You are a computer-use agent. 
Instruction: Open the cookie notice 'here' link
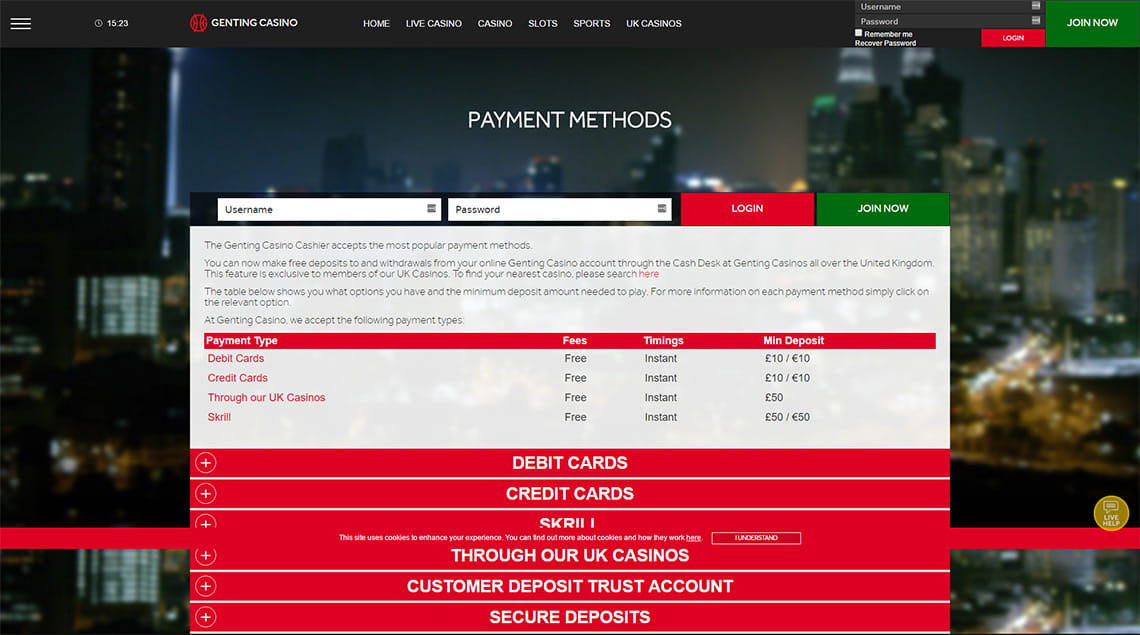click(x=694, y=538)
